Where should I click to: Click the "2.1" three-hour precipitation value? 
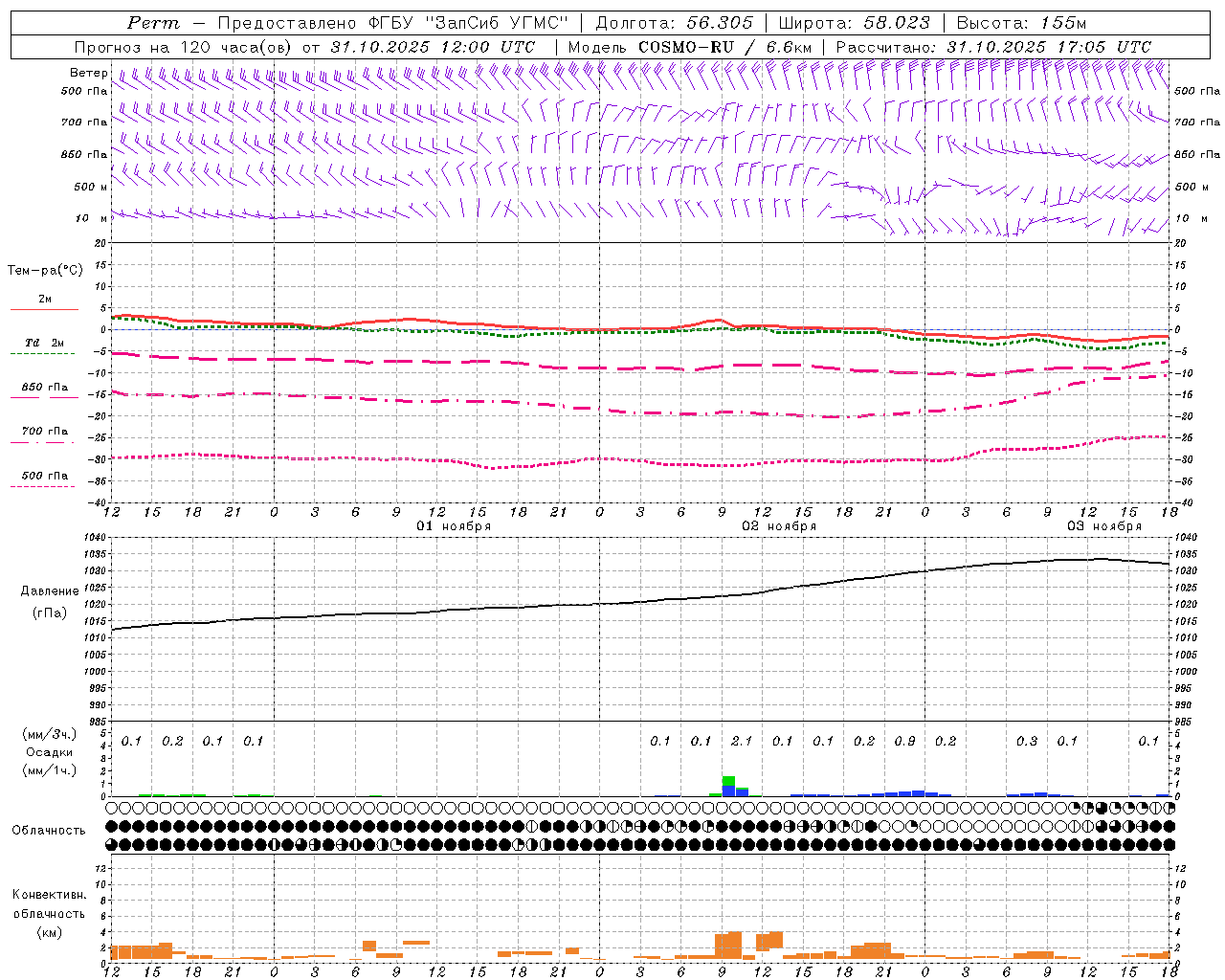click(742, 741)
